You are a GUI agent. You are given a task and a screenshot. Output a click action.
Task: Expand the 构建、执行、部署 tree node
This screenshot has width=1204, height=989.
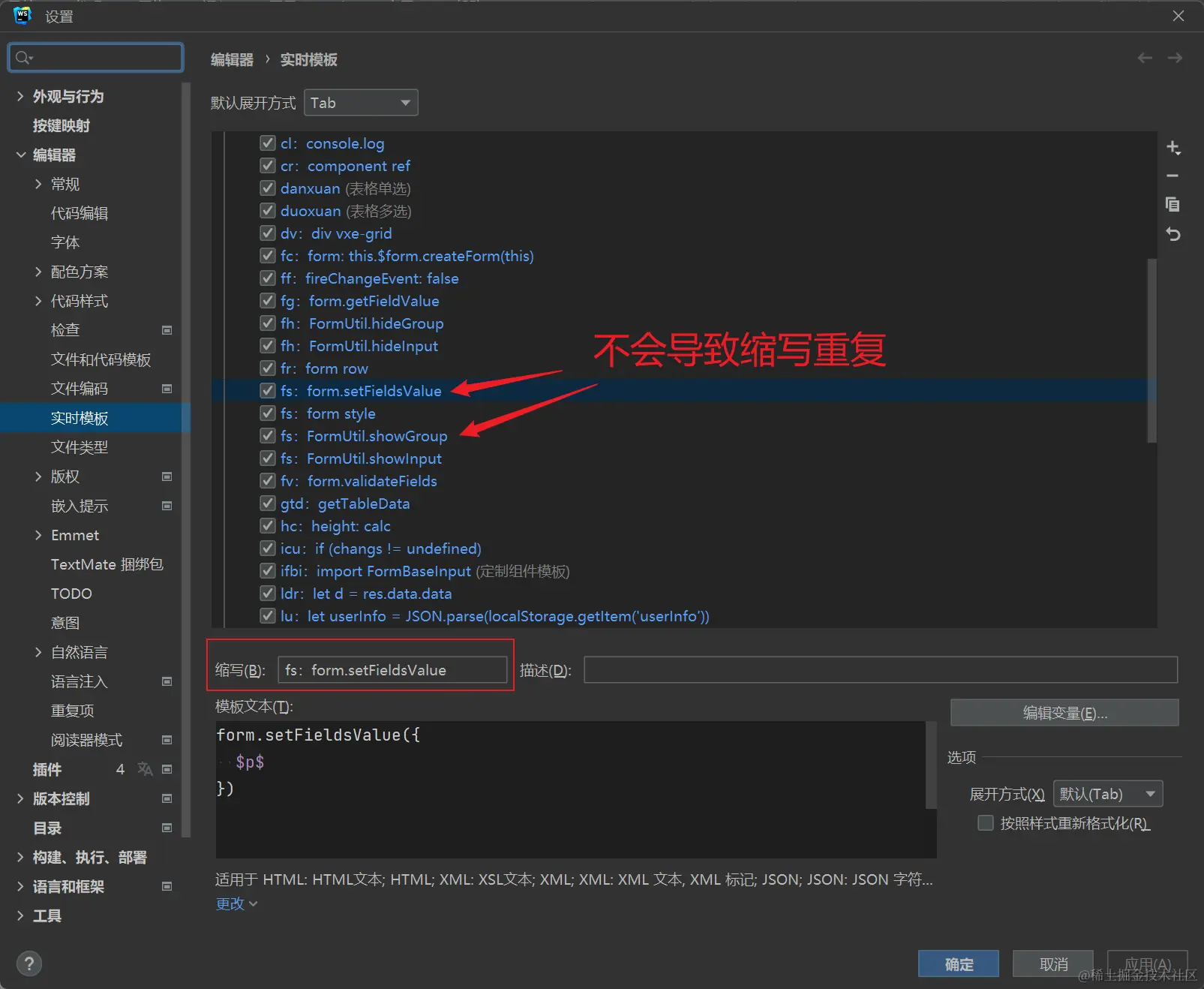coord(20,857)
